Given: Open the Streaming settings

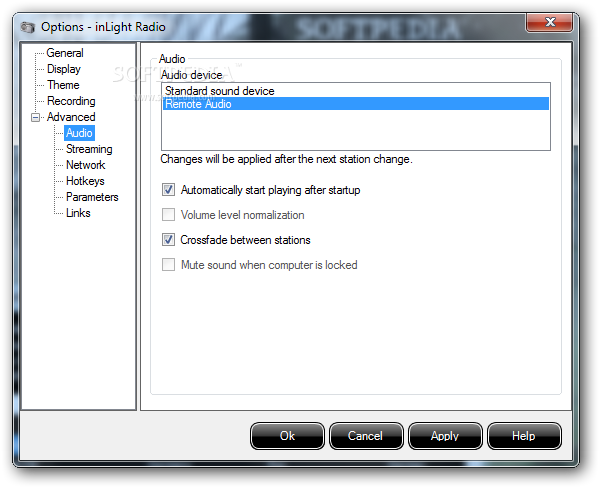Looking at the screenshot, I should (x=89, y=149).
